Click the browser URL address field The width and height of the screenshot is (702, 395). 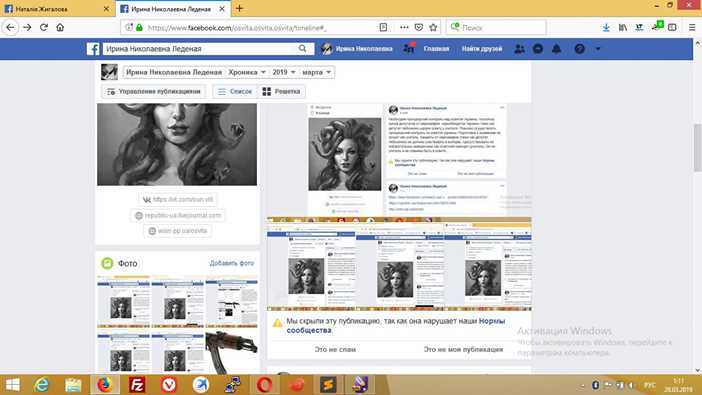pyautogui.click(x=261, y=28)
